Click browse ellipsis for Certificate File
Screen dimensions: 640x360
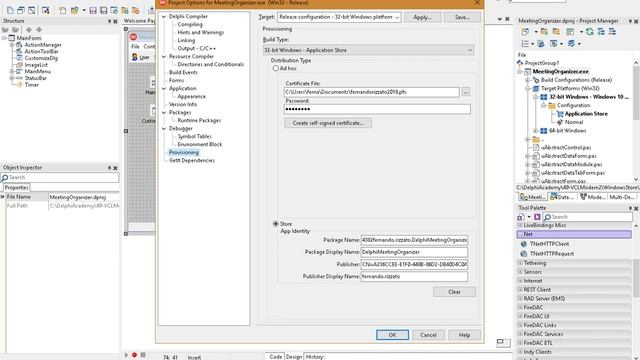coord(466,92)
